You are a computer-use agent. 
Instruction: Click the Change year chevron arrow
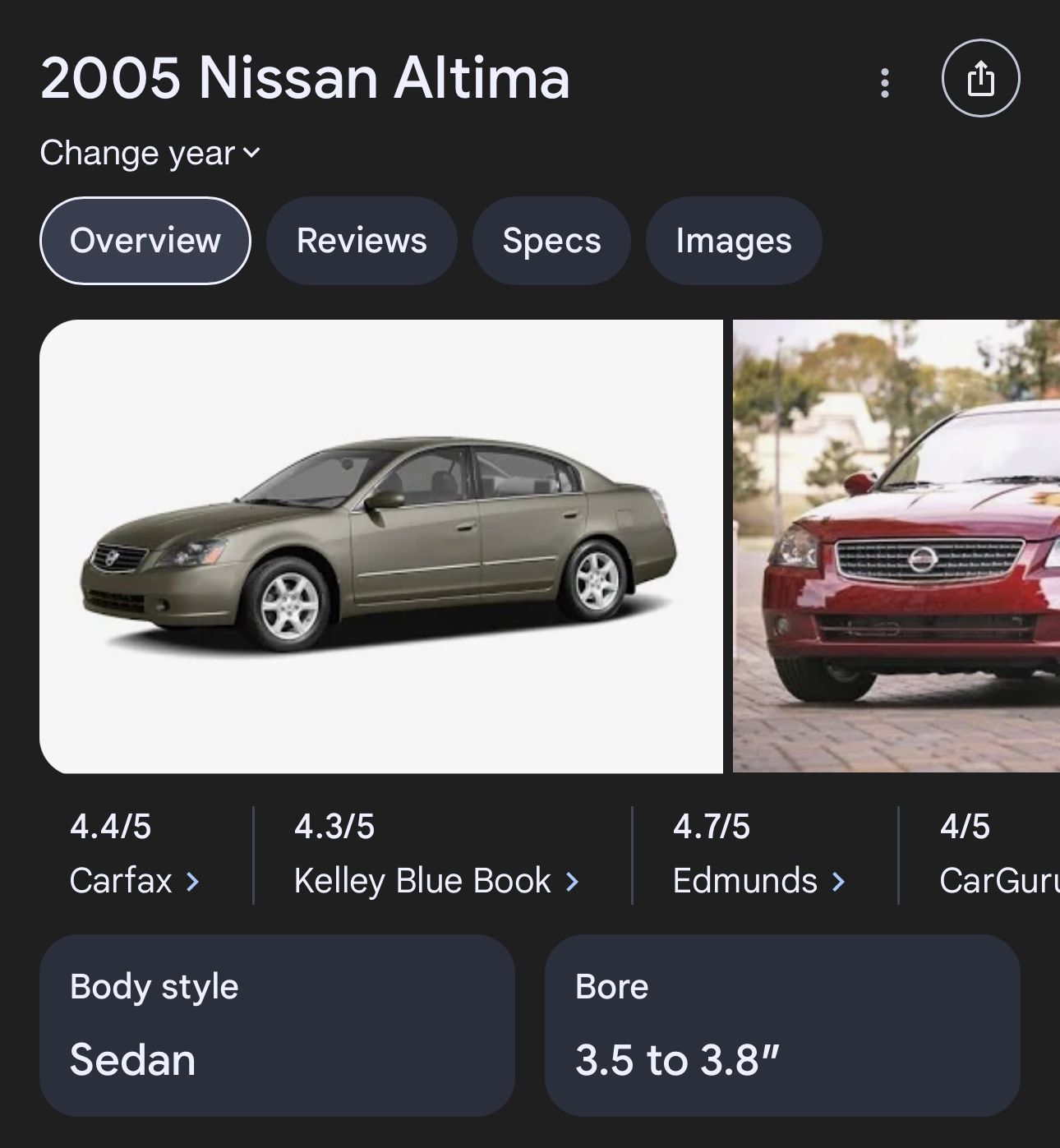point(251,154)
